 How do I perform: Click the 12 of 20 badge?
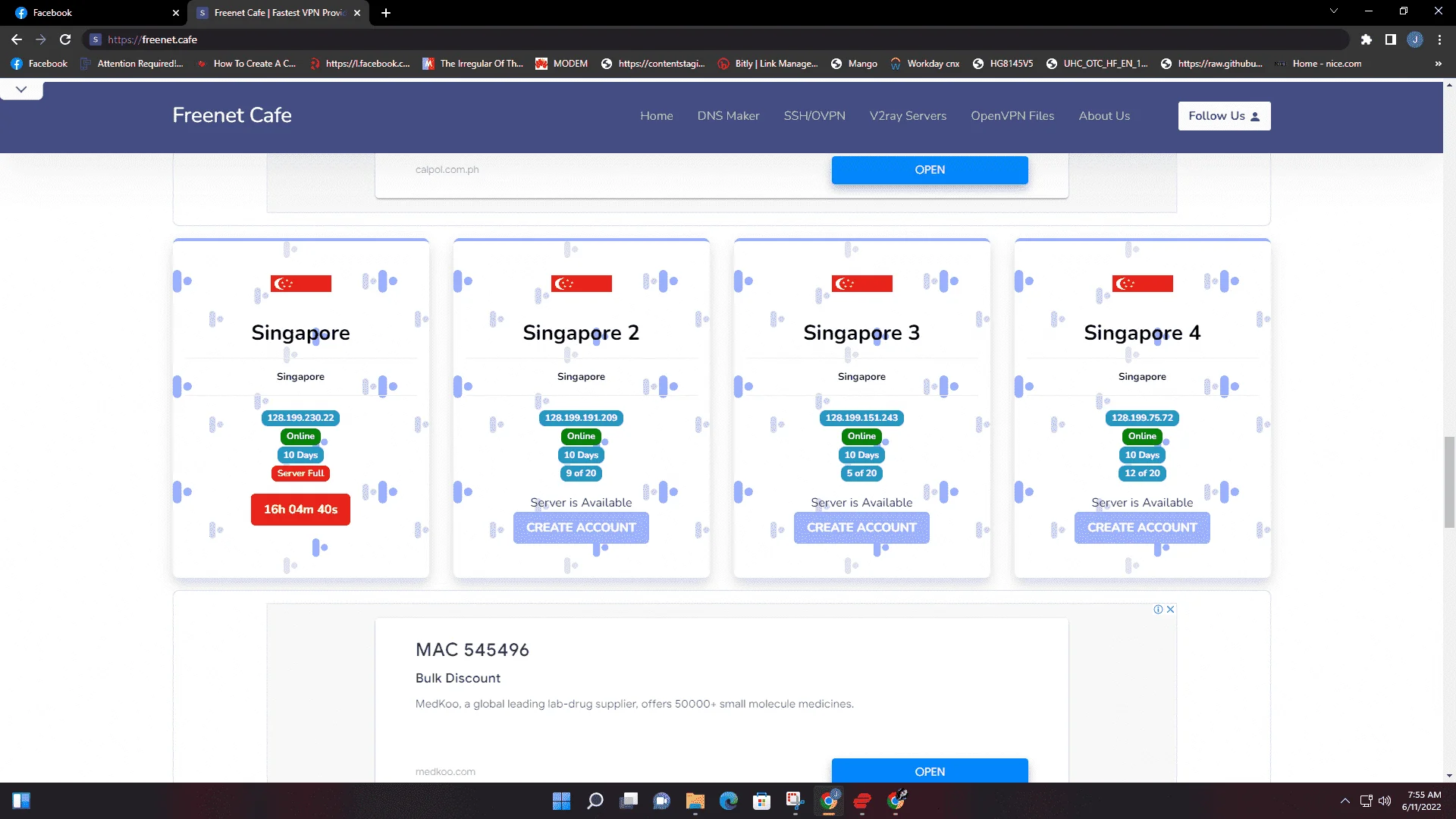[1142, 473]
